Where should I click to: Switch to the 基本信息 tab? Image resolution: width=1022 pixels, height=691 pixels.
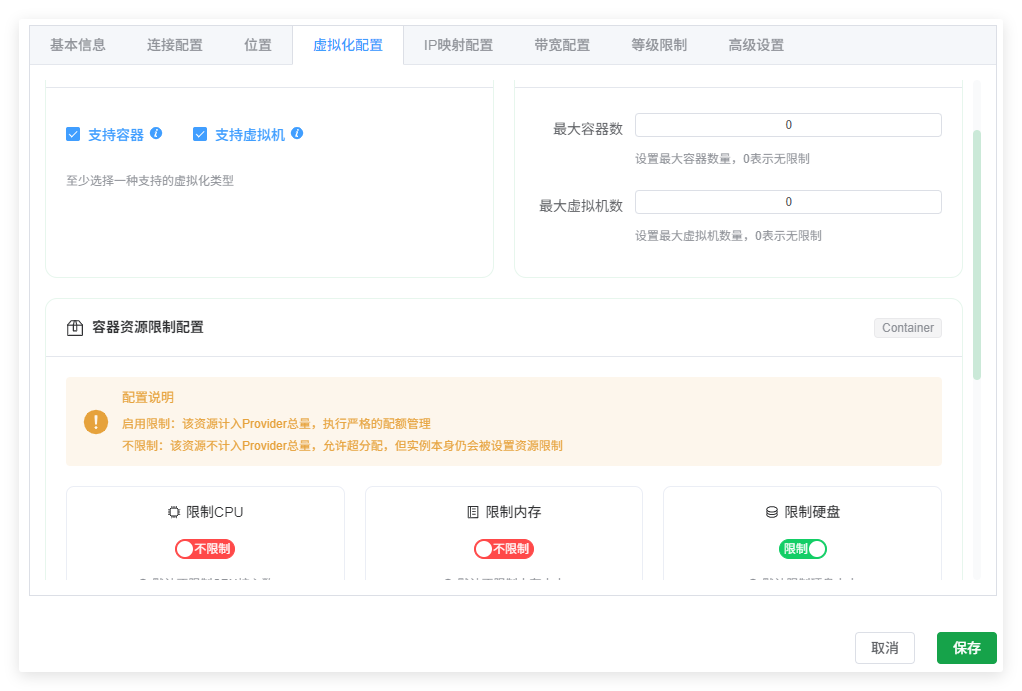(77, 44)
